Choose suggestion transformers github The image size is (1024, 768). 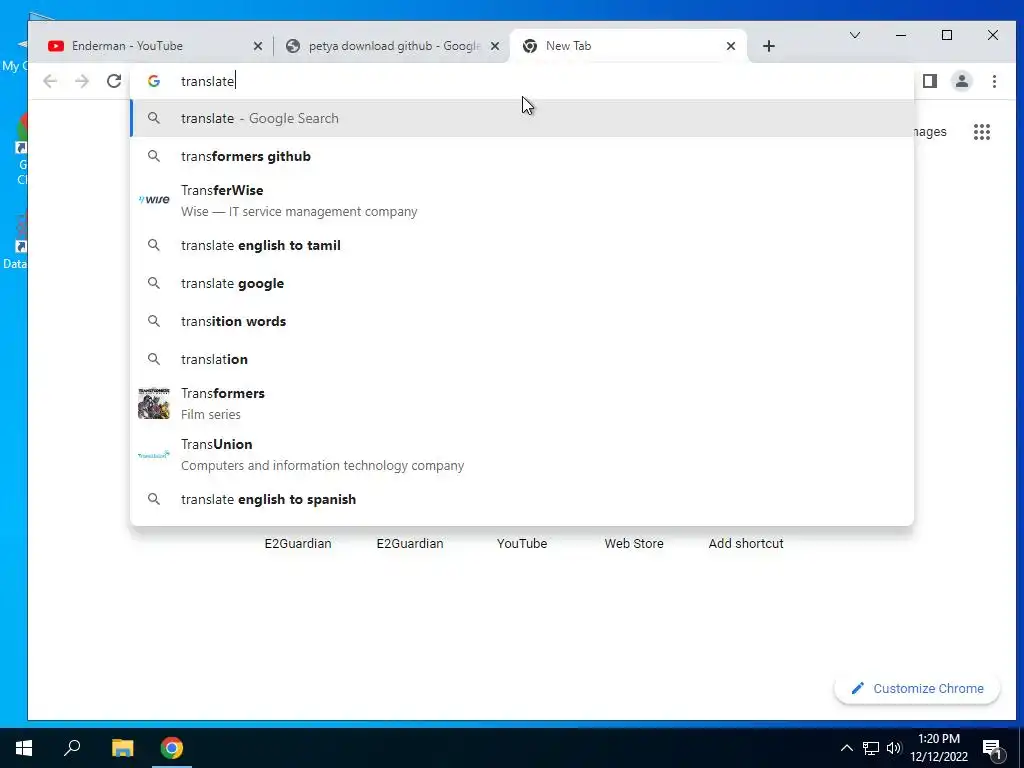click(x=522, y=156)
